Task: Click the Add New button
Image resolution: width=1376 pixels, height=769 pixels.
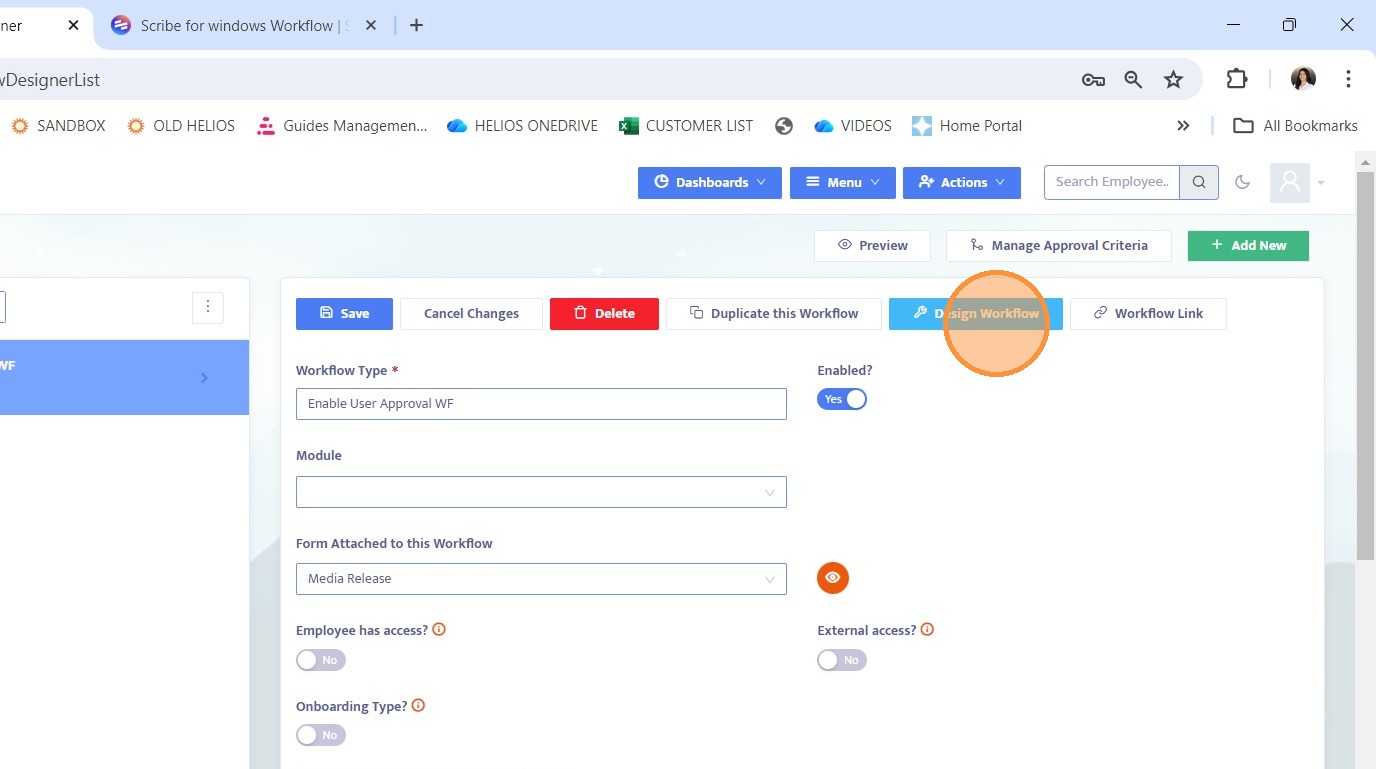Action: pyautogui.click(x=1248, y=245)
